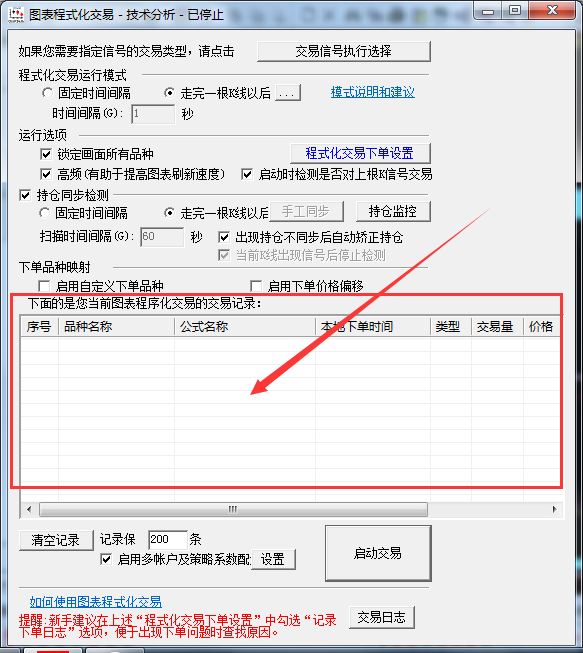Click the 交易量 column header

pos(497,326)
